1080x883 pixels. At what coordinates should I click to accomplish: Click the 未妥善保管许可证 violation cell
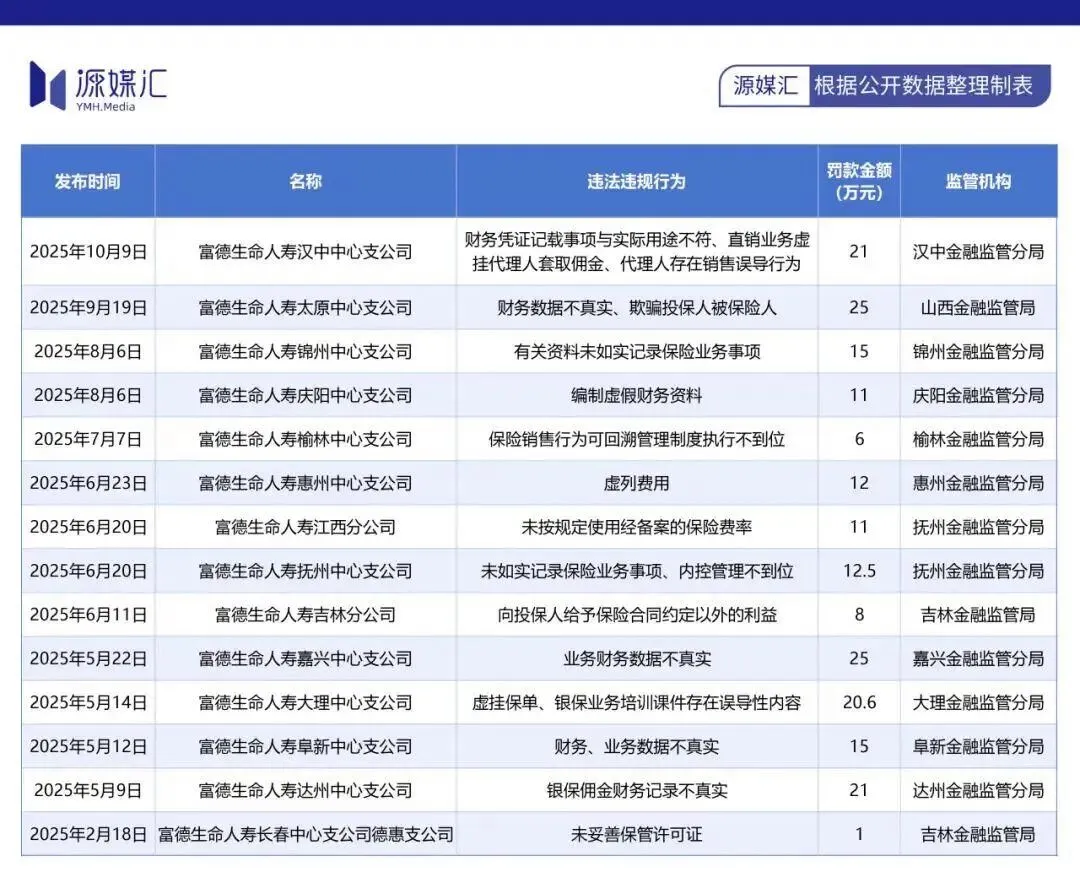tap(637, 834)
